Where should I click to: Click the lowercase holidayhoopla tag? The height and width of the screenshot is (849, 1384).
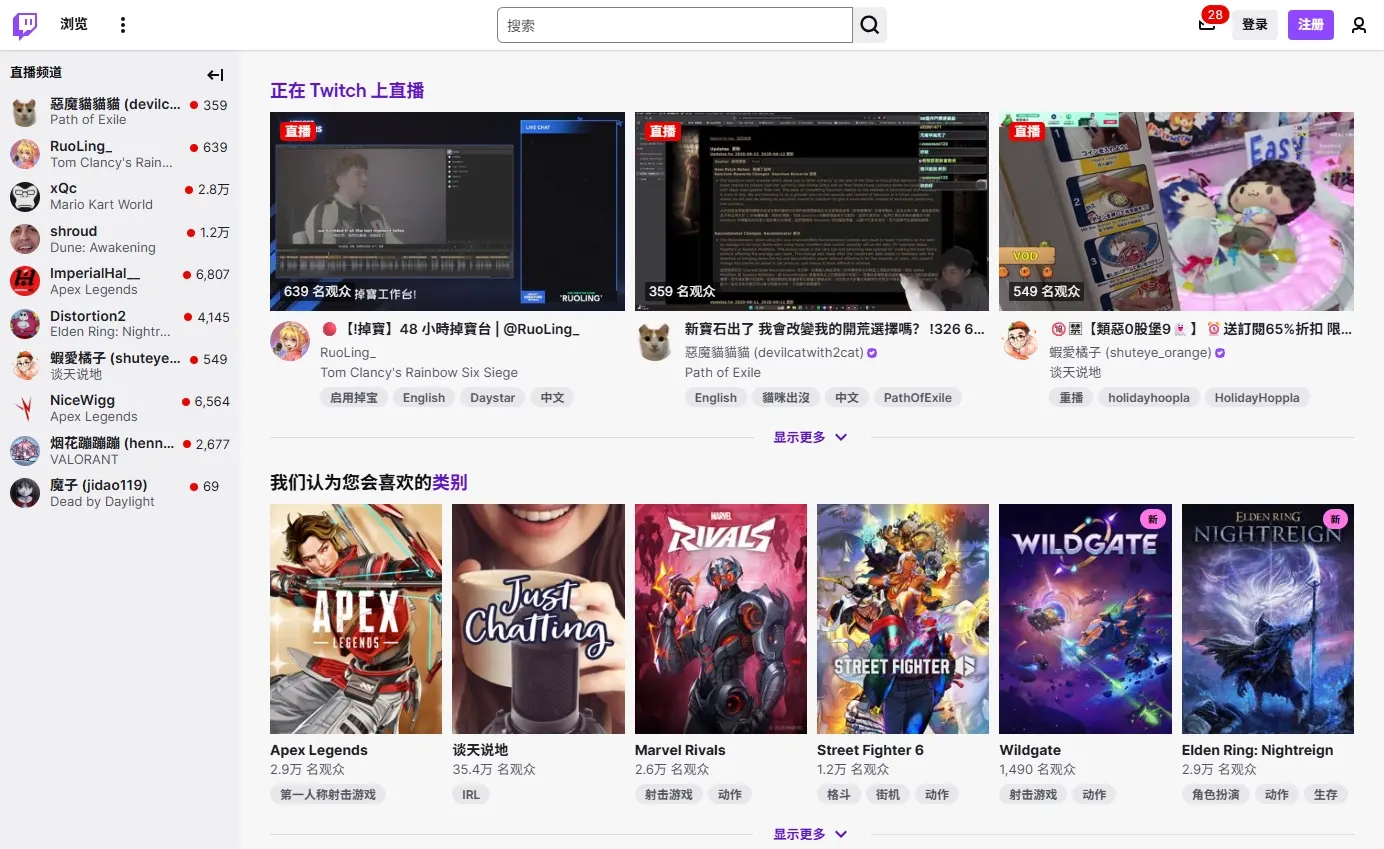tap(1149, 397)
